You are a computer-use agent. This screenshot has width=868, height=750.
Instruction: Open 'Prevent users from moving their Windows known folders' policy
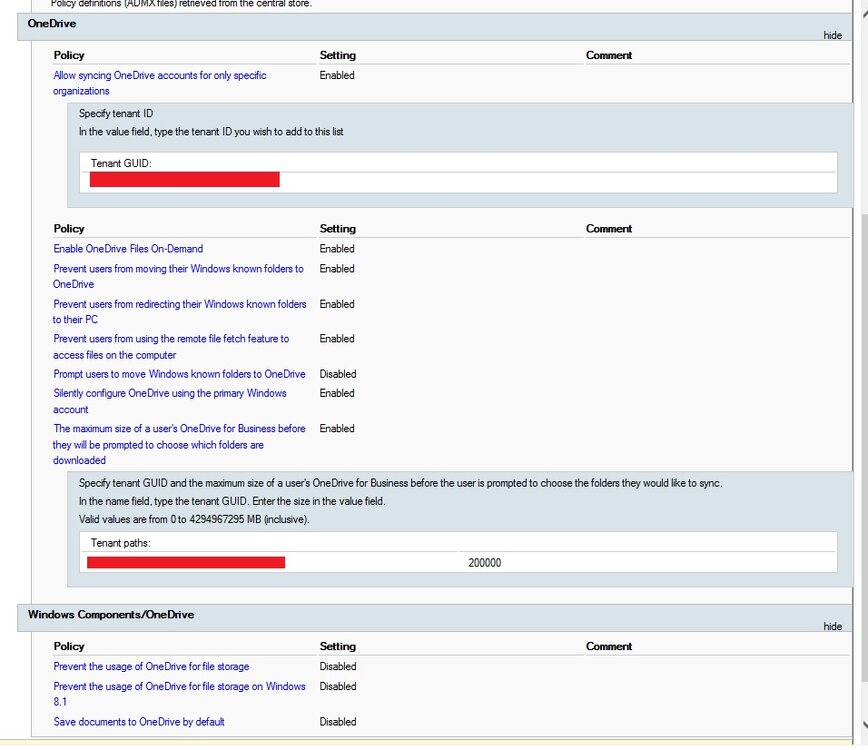click(x=178, y=276)
